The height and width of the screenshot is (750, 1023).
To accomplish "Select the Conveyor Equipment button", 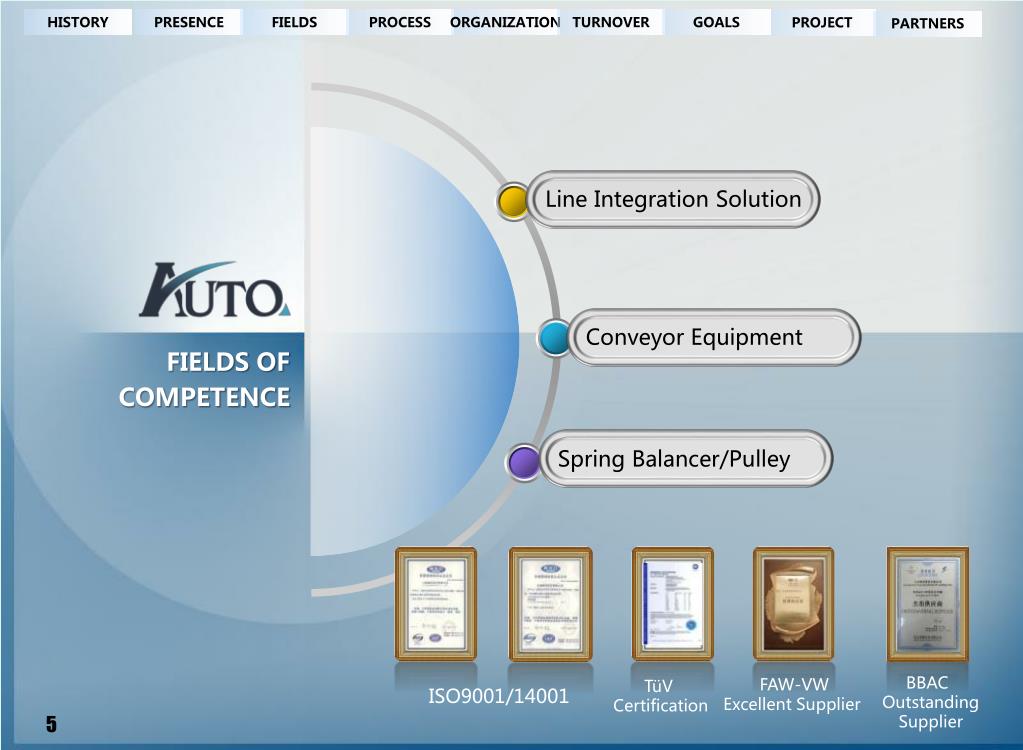I will point(714,337).
